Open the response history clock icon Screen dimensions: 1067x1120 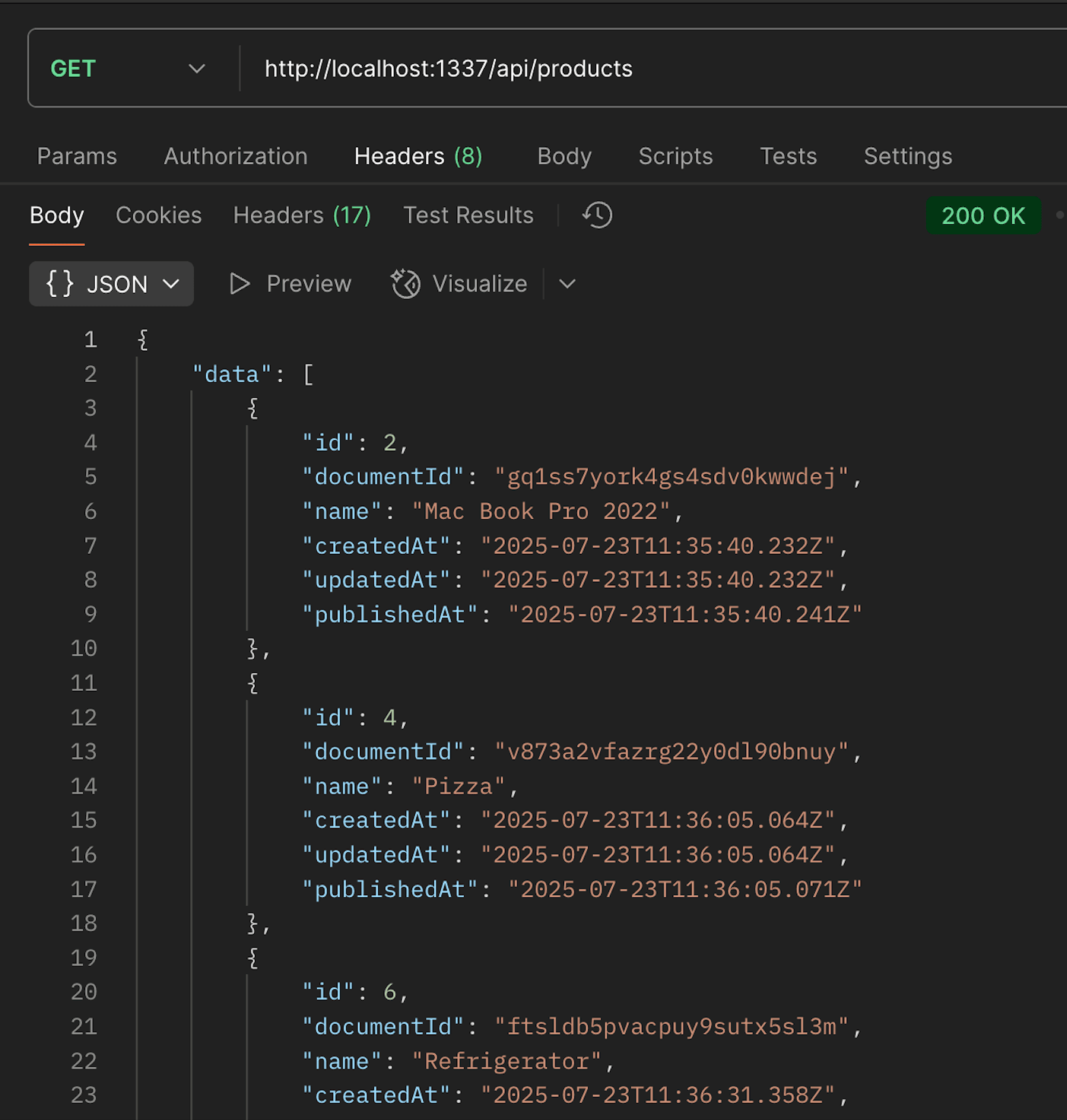[597, 215]
